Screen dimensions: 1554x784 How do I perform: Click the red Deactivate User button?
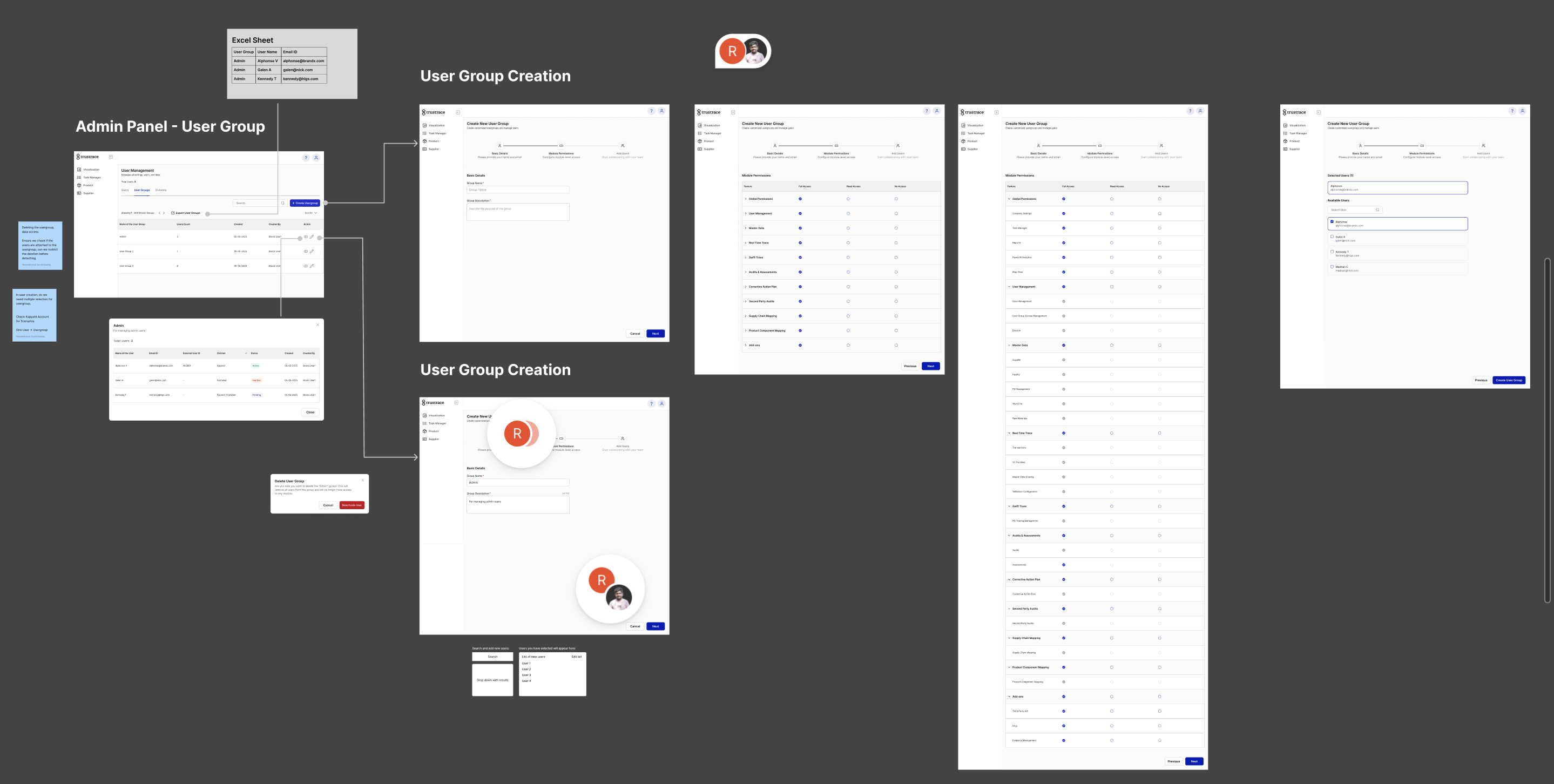coord(352,505)
